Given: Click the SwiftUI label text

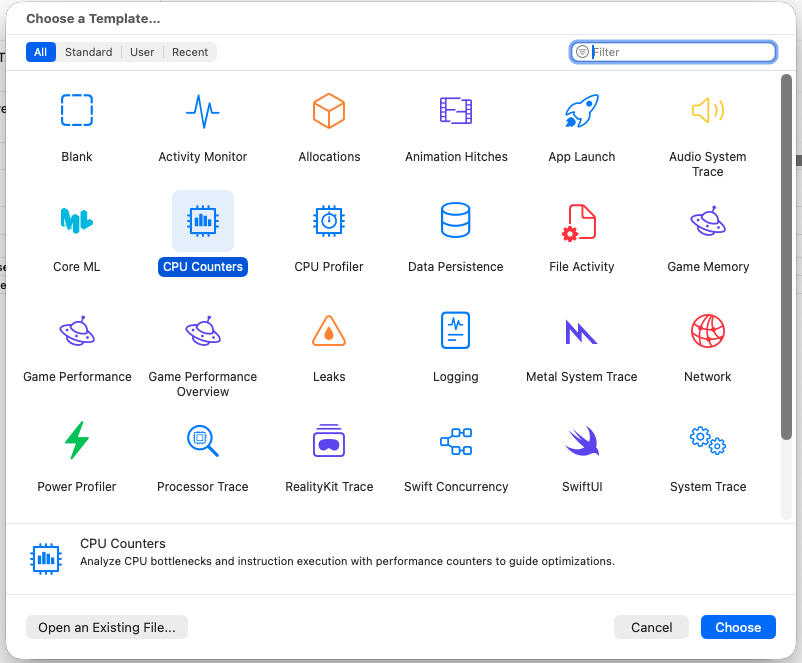Looking at the screenshot, I should click(582, 487).
